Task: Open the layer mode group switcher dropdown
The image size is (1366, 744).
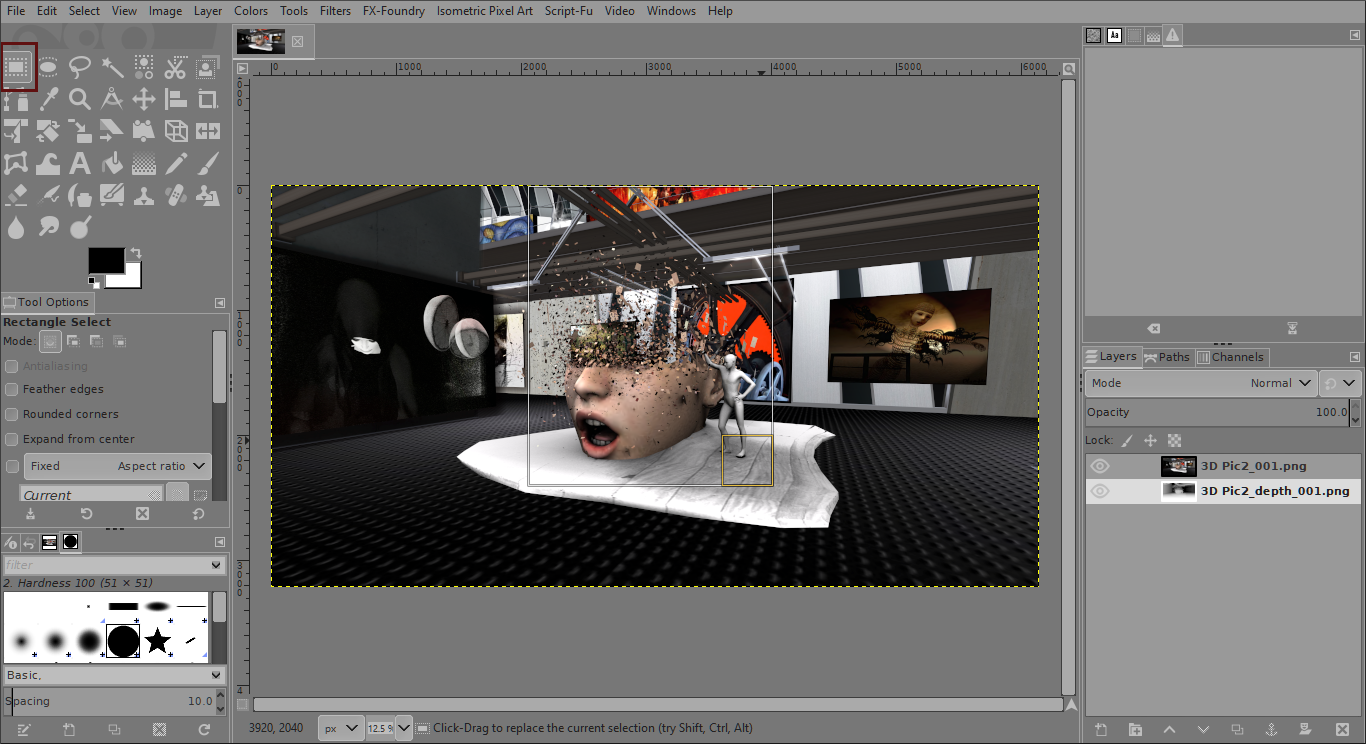Action: pyautogui.click(x=1341, y=383)
